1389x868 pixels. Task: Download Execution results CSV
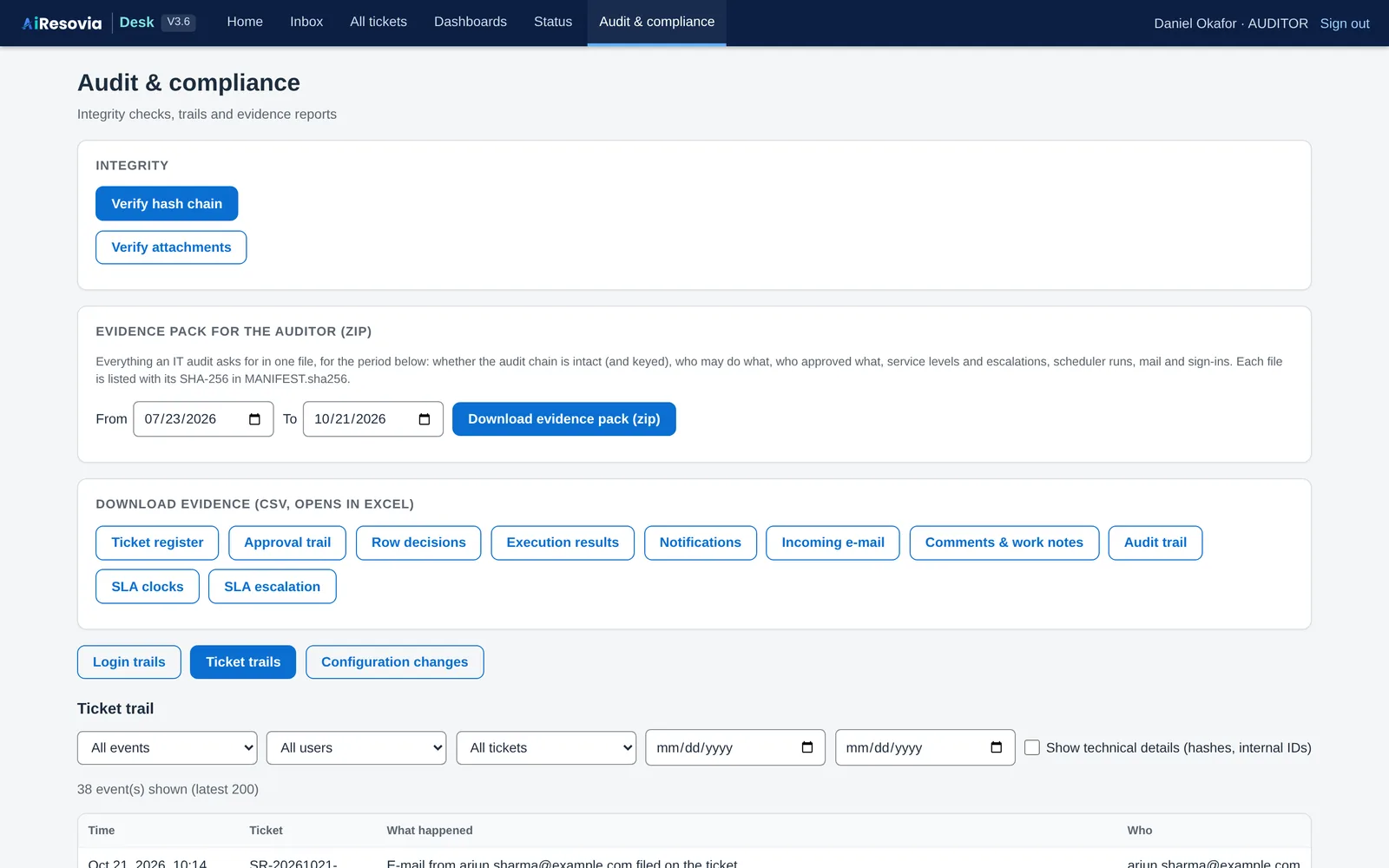click(563, 542)
